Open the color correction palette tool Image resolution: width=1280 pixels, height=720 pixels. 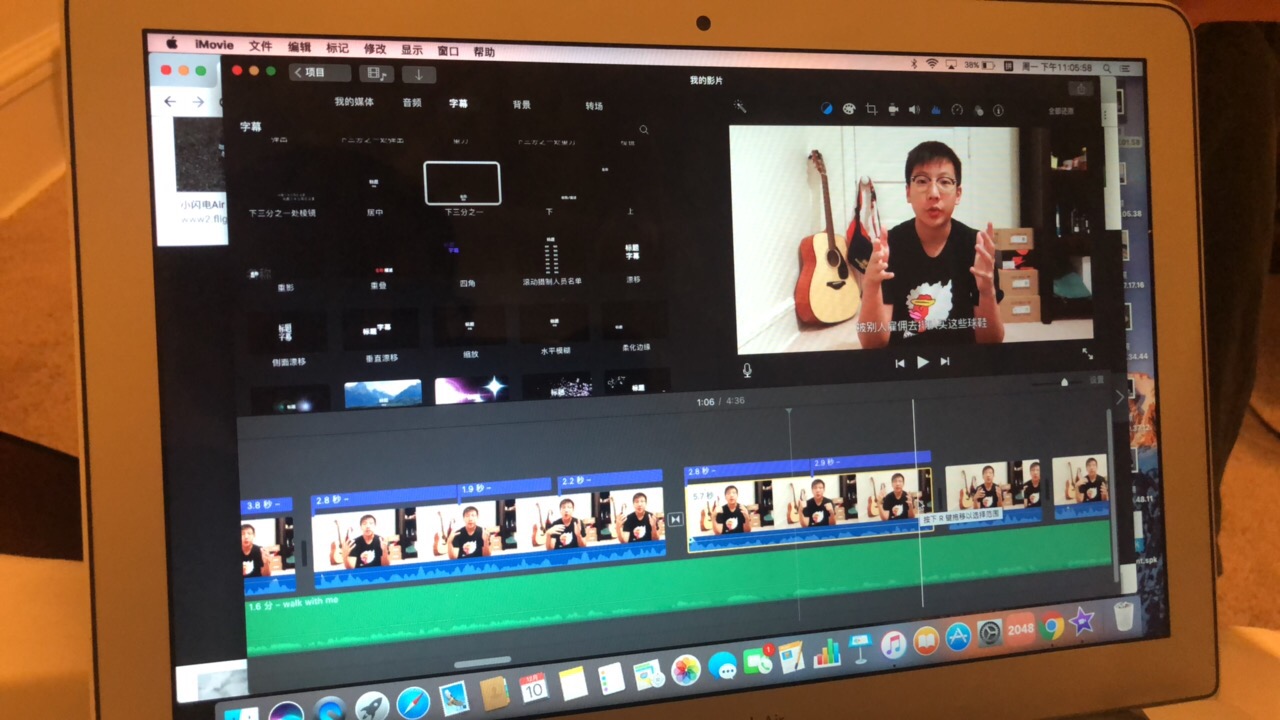[848, 108]
